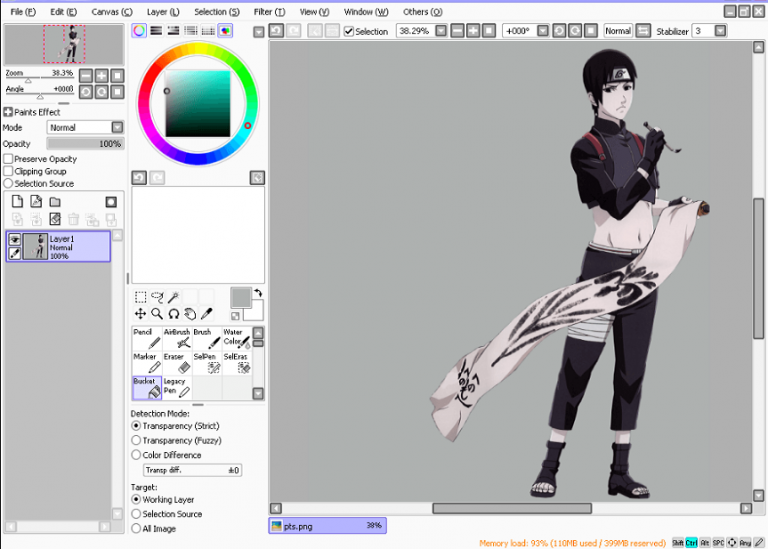
Task: Open the Canvas menu
Action: tap(112, 12)
